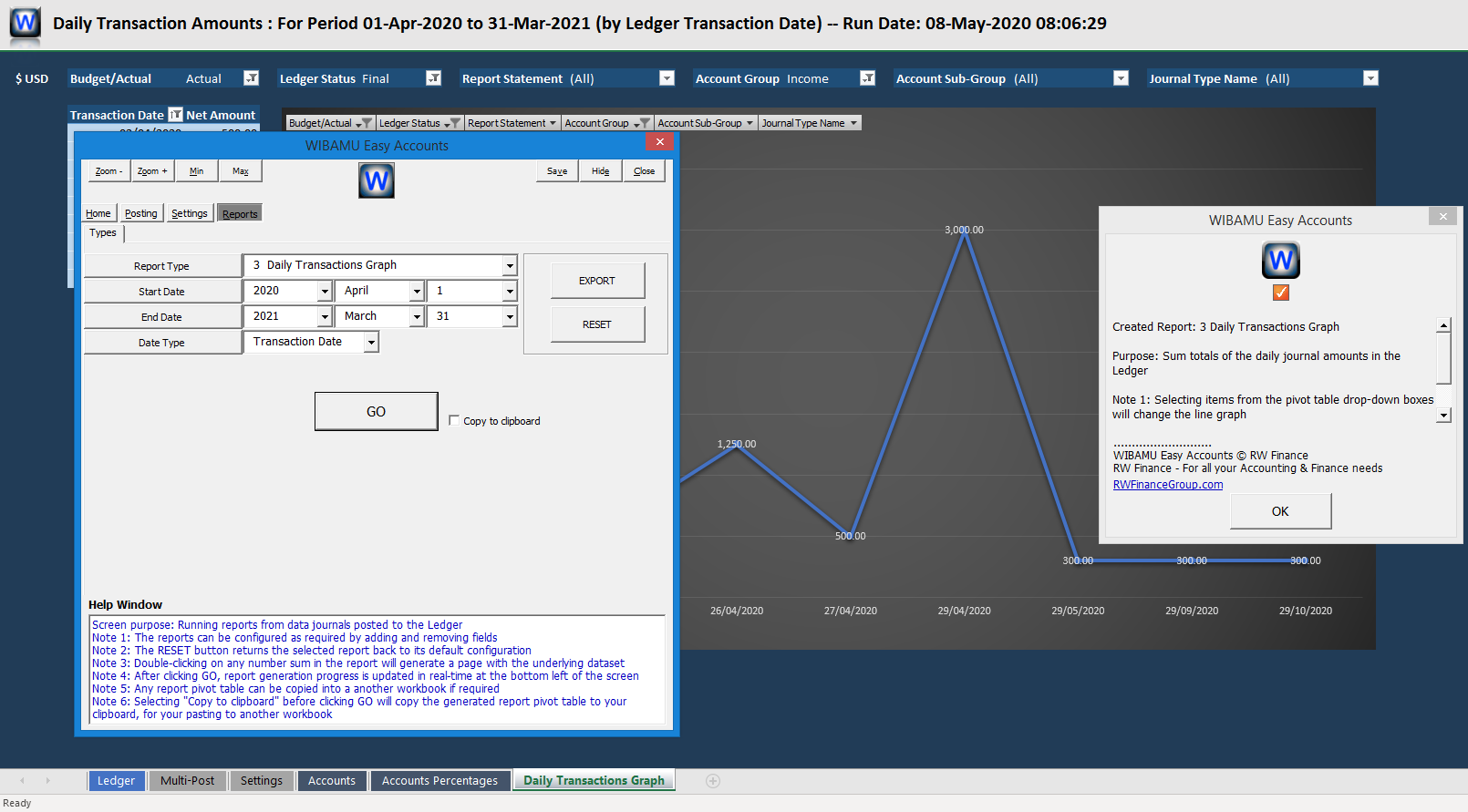This screenshot has width=1468, height=812.
Task: Open the Start Date year 2020 dropdown
Action: click(x=325, y=291)
